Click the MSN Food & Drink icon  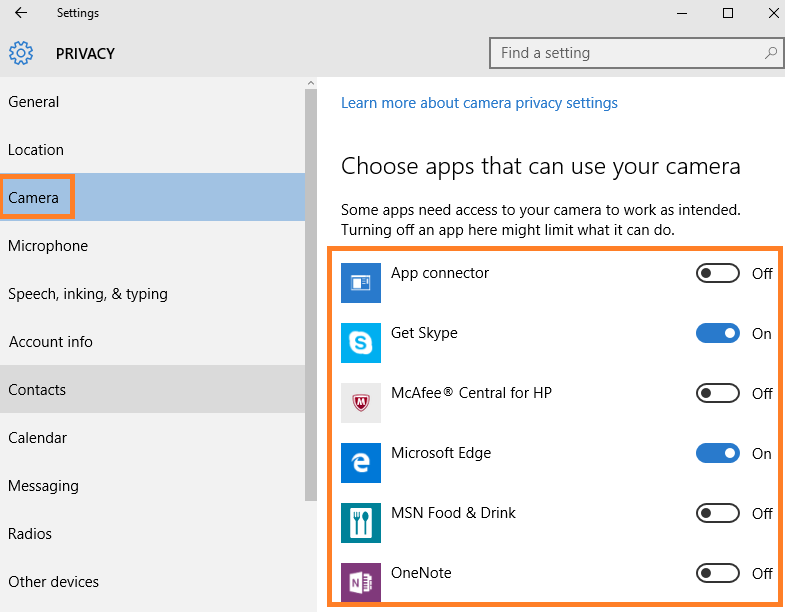tap(360, 523)
